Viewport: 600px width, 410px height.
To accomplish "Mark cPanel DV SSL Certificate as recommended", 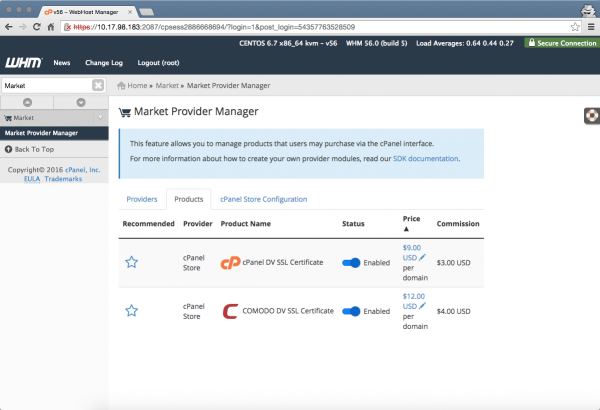I will pyautogui.click(x=131, y=262).
